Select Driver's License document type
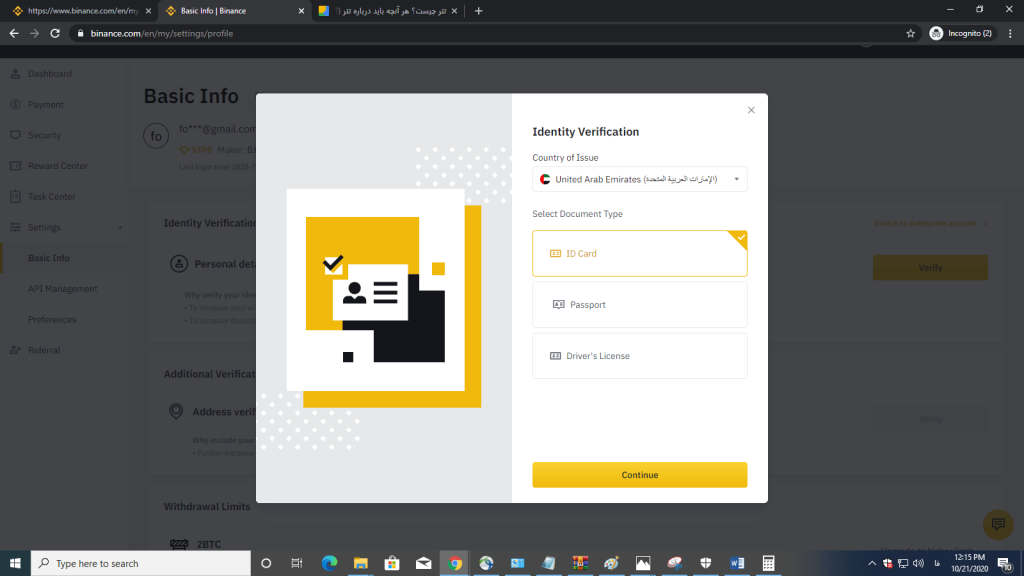This screenshot has width=1024, height=576. [639, 356]
